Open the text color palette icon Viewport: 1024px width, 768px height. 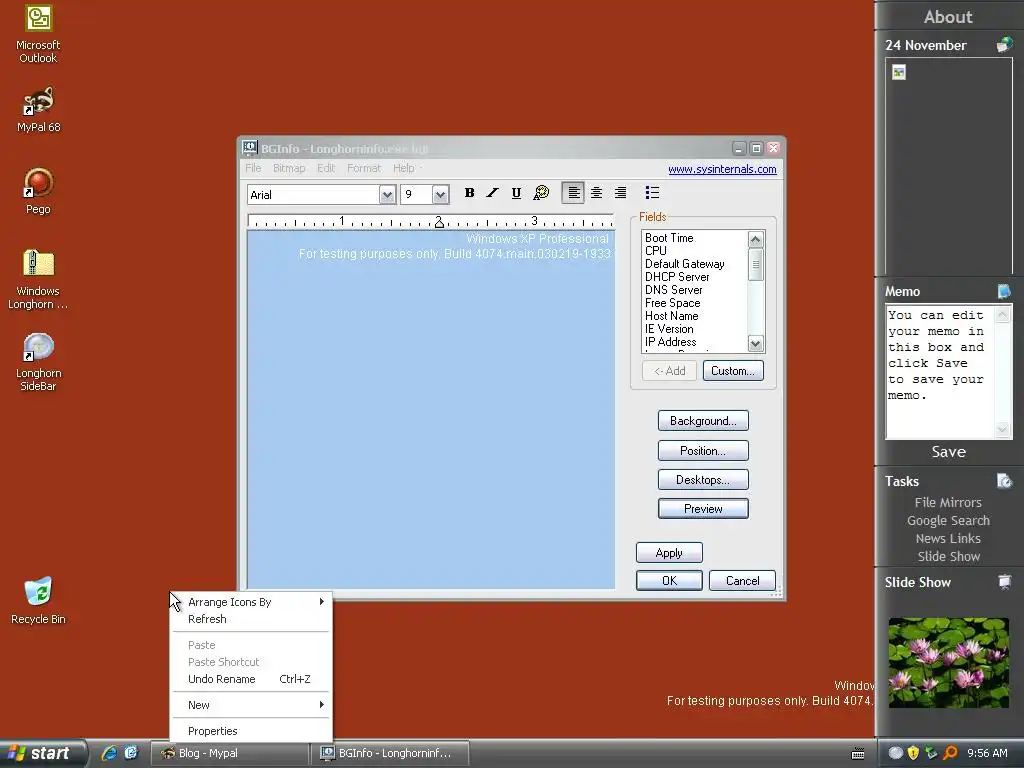pyautogui.click(x=541, y=193)
